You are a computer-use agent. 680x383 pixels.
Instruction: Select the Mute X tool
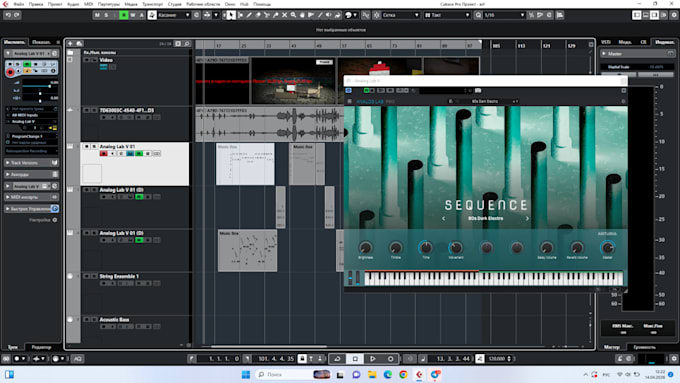click(x=284, y=15)
